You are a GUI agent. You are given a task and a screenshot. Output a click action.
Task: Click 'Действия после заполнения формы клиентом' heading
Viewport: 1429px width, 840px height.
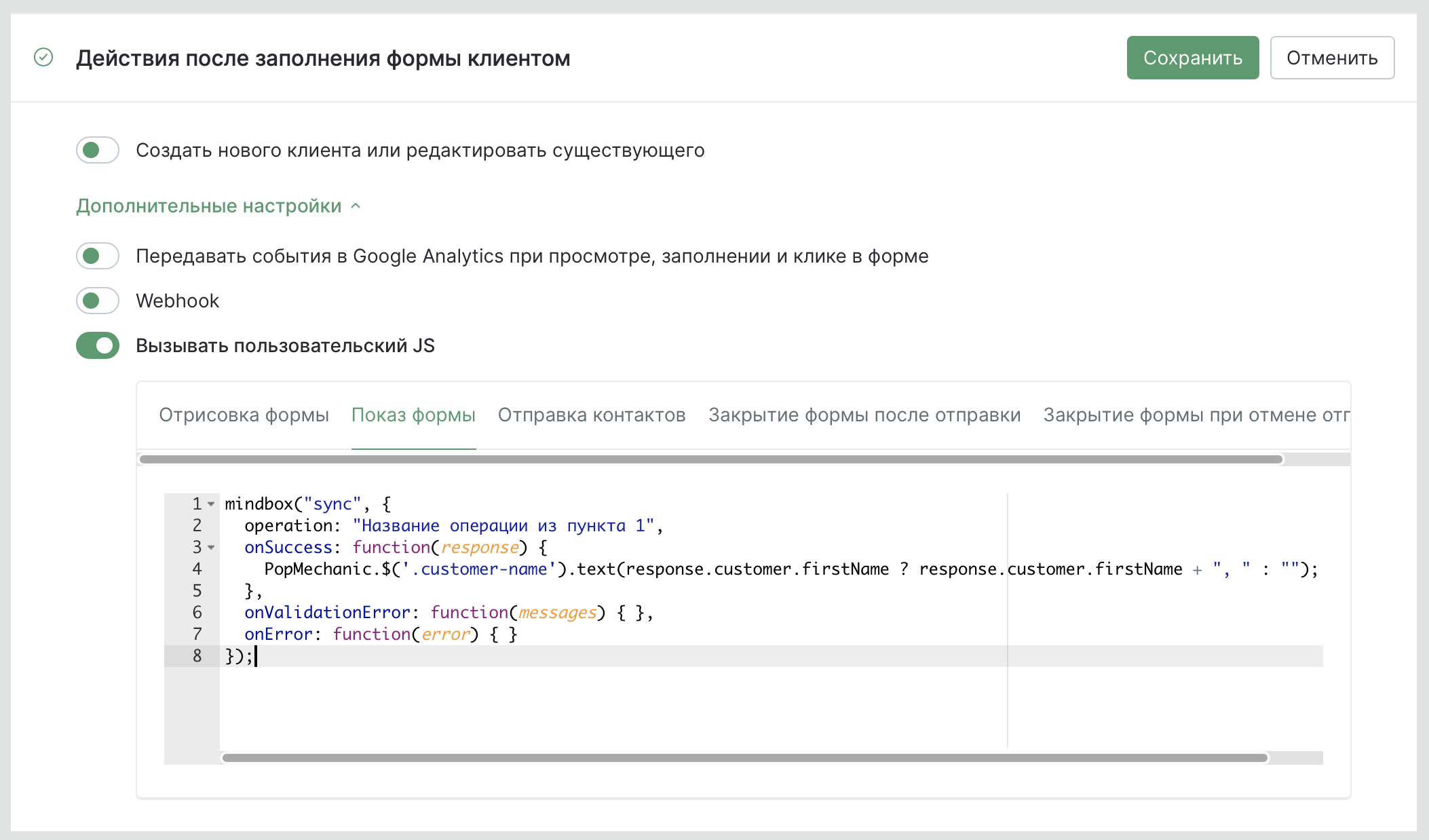(323, 58)
